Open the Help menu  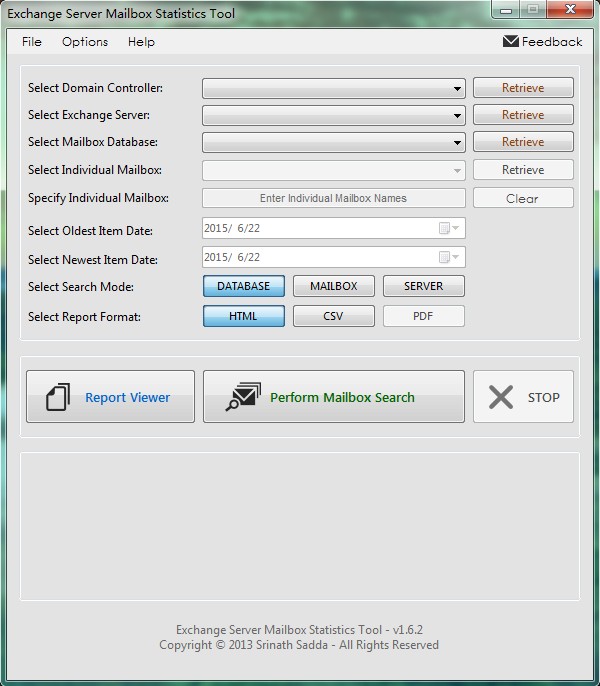tap(141, 42)
